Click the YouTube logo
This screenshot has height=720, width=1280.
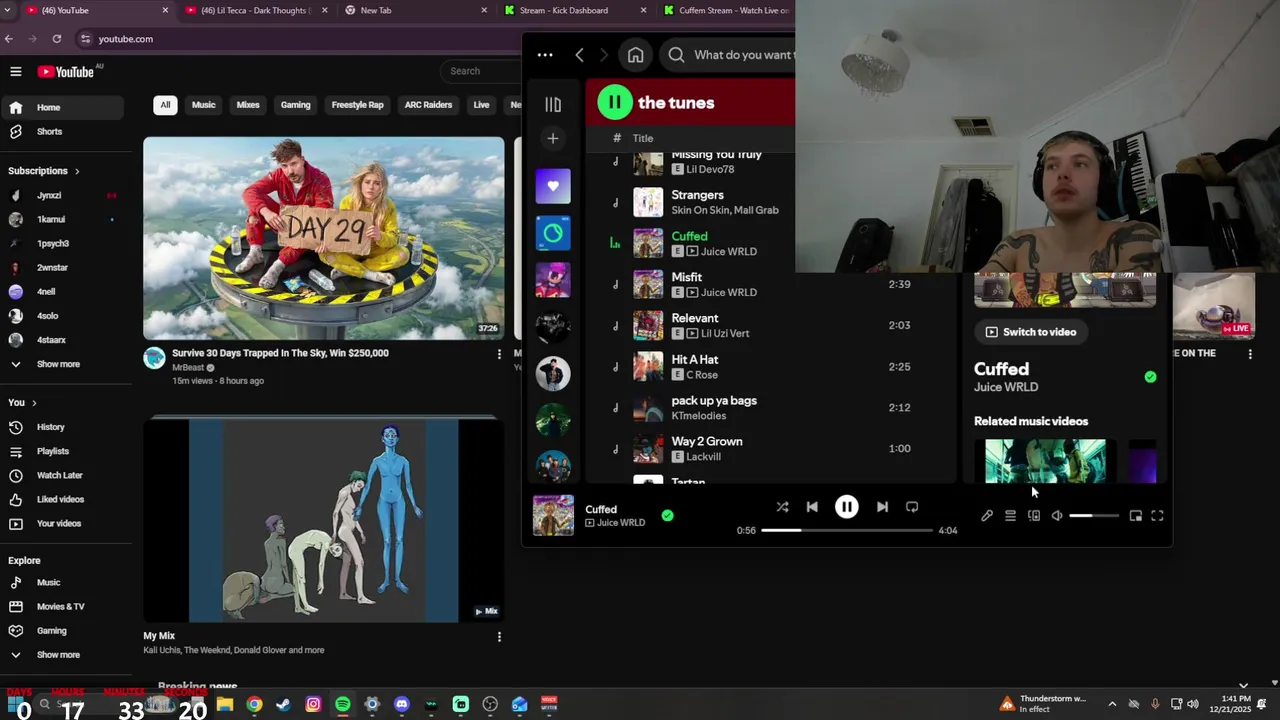(x=66, y=71)
